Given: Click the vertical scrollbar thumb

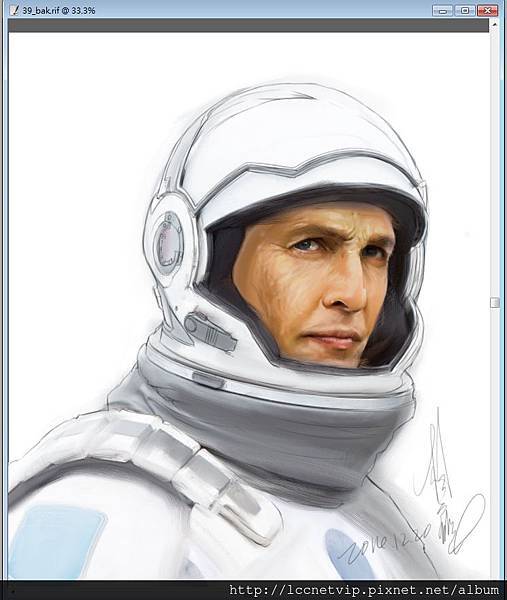Looking at the screenshot, I should (495, 303).
